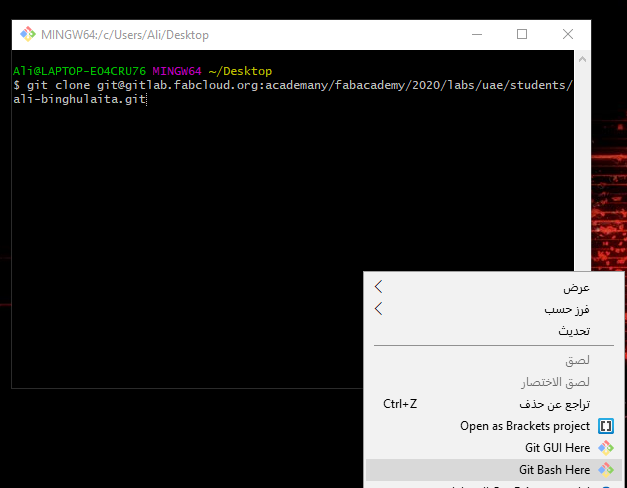Screen dimensions: 627x488
Task: Expand the عرض submenu chevron
Action: coord(378,287)
